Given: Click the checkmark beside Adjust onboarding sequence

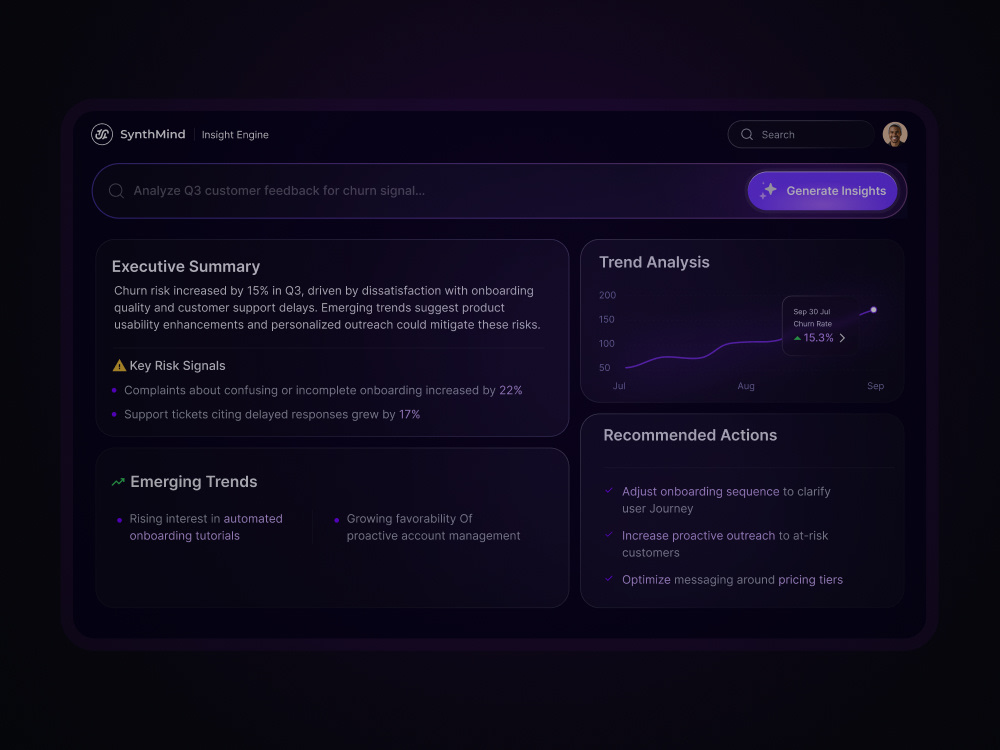Looking at the screenshot, I should point(609,491).
